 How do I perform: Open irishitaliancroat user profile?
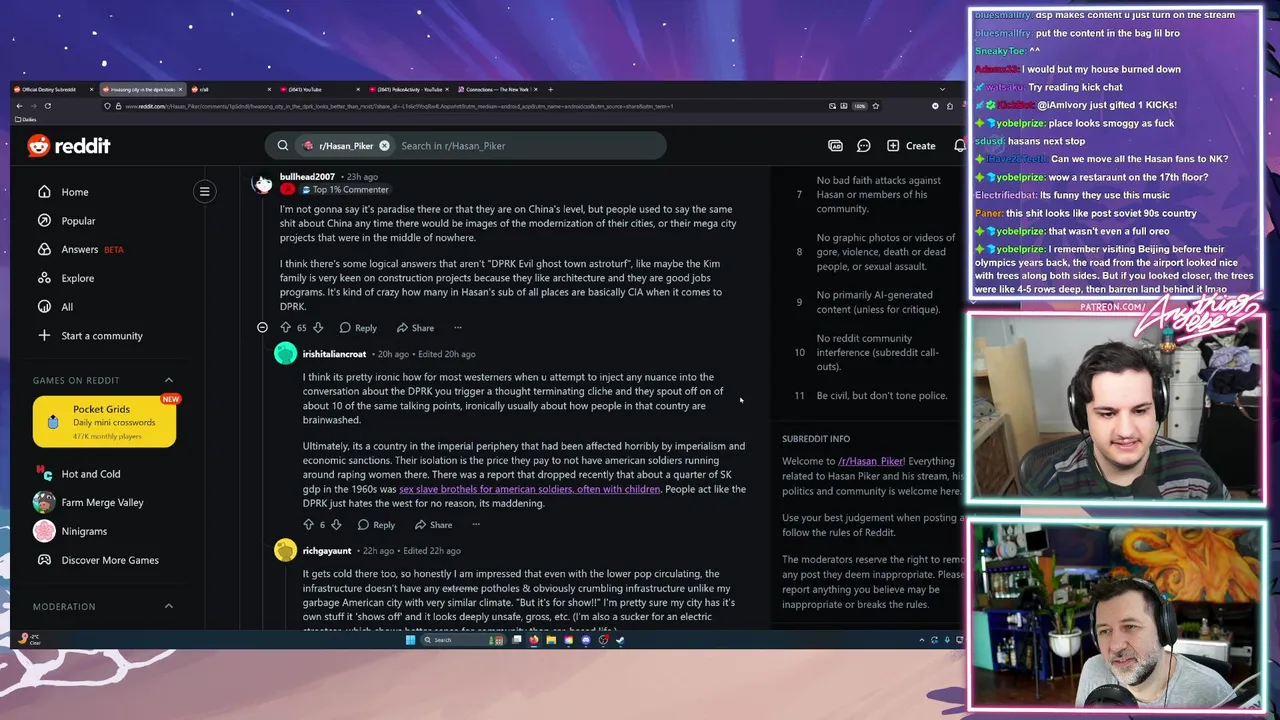pos(334,354)
